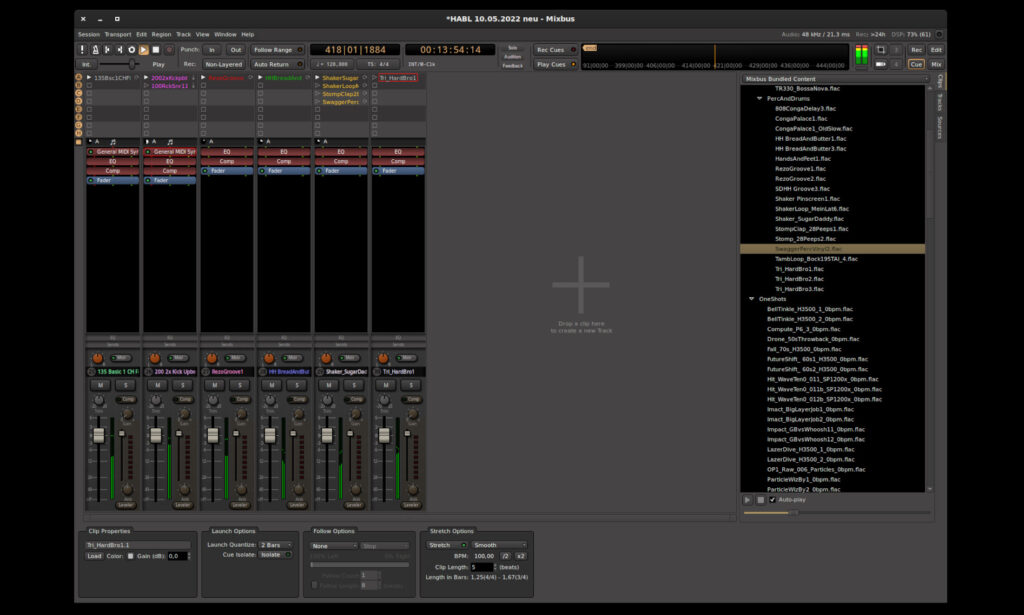Click the stop all cues square icon
This screenshot has height=615, width=1024.
click(x=79, y=142)
